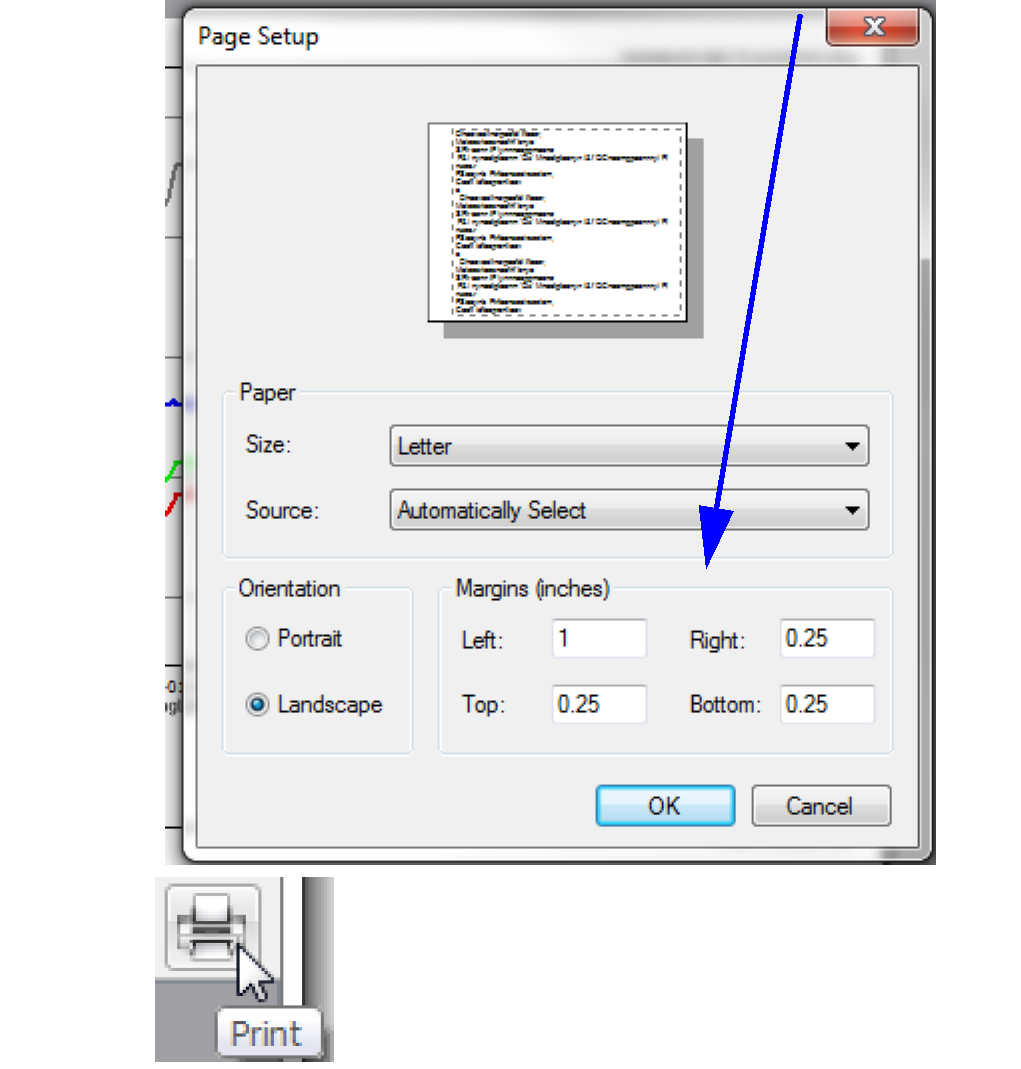Click into the Left margin field
The image size is (1021, 1069).
point(598,639)
